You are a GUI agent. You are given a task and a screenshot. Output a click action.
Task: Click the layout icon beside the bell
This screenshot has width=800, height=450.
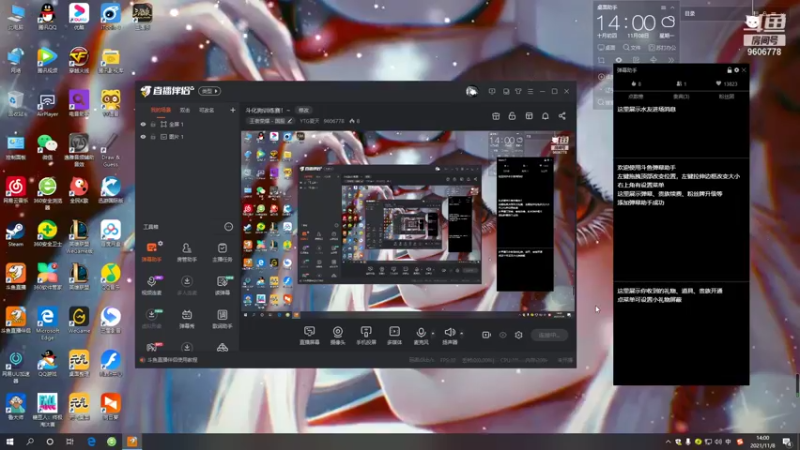click(x=529, y=116)
